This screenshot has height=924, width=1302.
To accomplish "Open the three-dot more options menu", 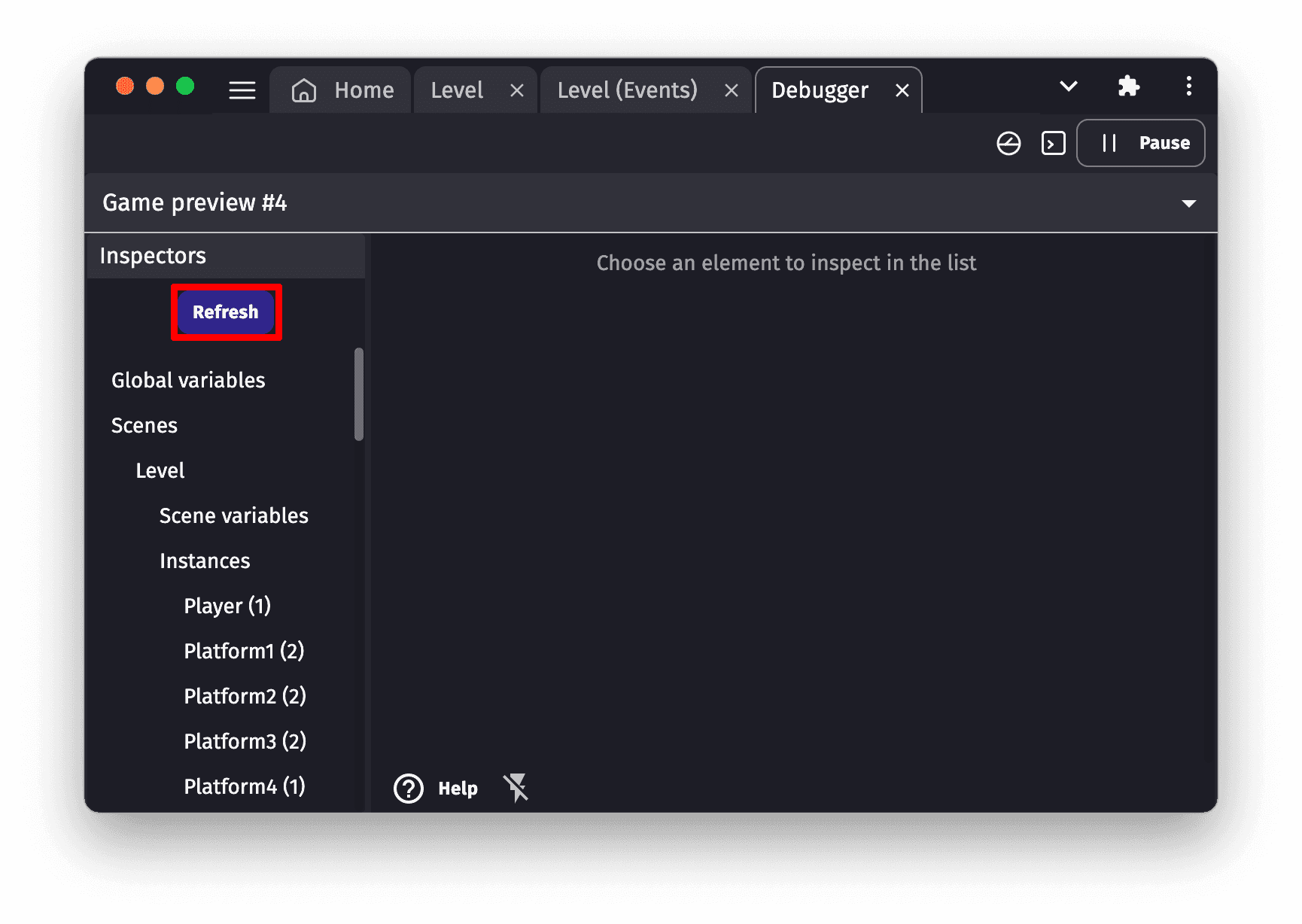I will click(1188, 87).
